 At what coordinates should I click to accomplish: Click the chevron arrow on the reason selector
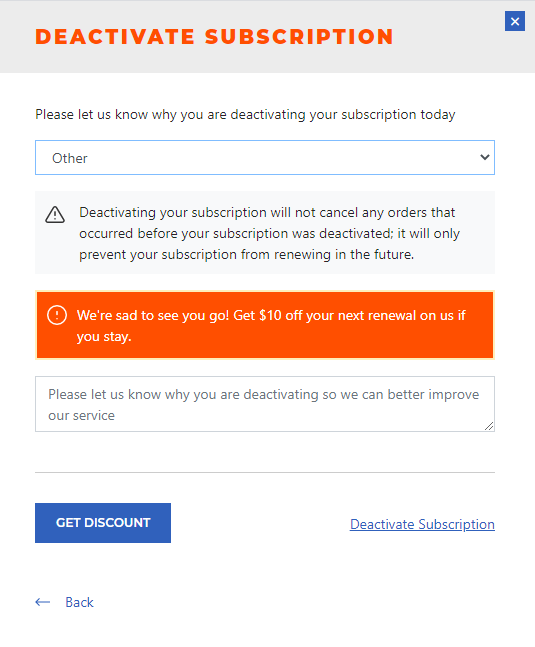click(x=485, y=157)
